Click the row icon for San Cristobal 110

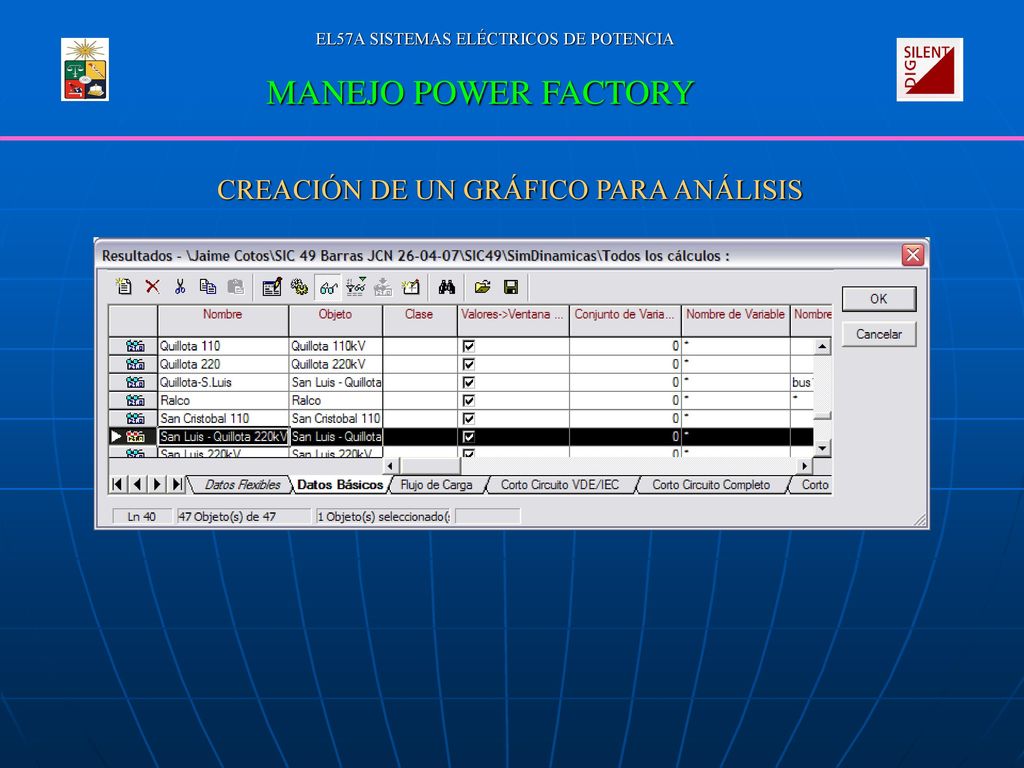[135, 418]
